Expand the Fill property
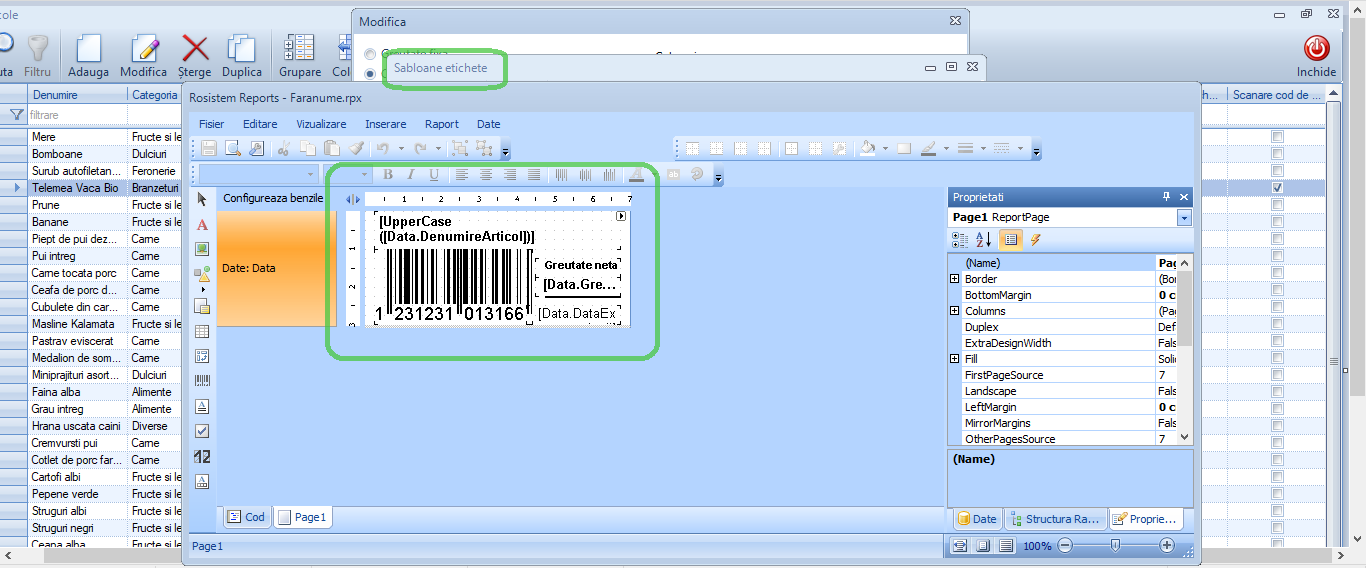This screenshot has height=568, width=1372. point(955,359)
